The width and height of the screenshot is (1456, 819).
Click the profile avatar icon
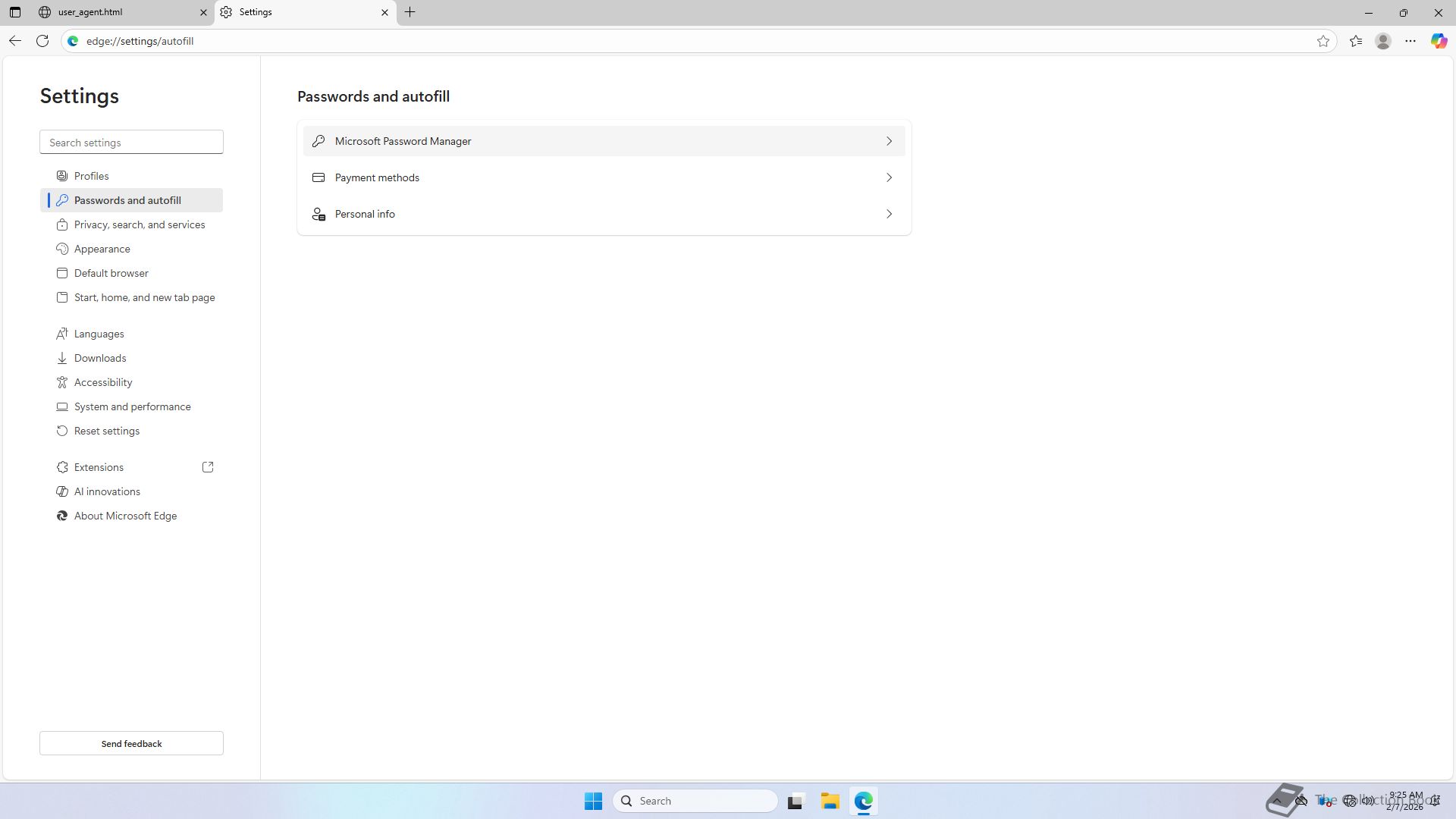coord(1383,41)
